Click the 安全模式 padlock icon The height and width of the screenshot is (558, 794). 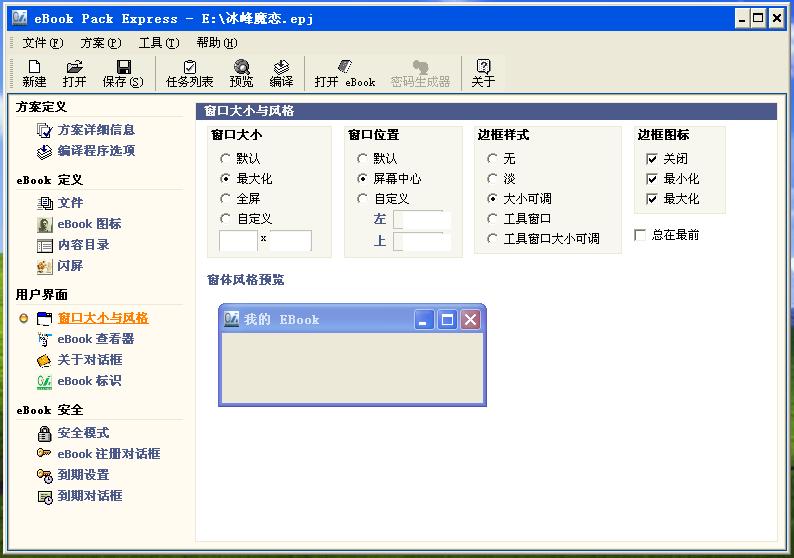[x=45, y=433]
